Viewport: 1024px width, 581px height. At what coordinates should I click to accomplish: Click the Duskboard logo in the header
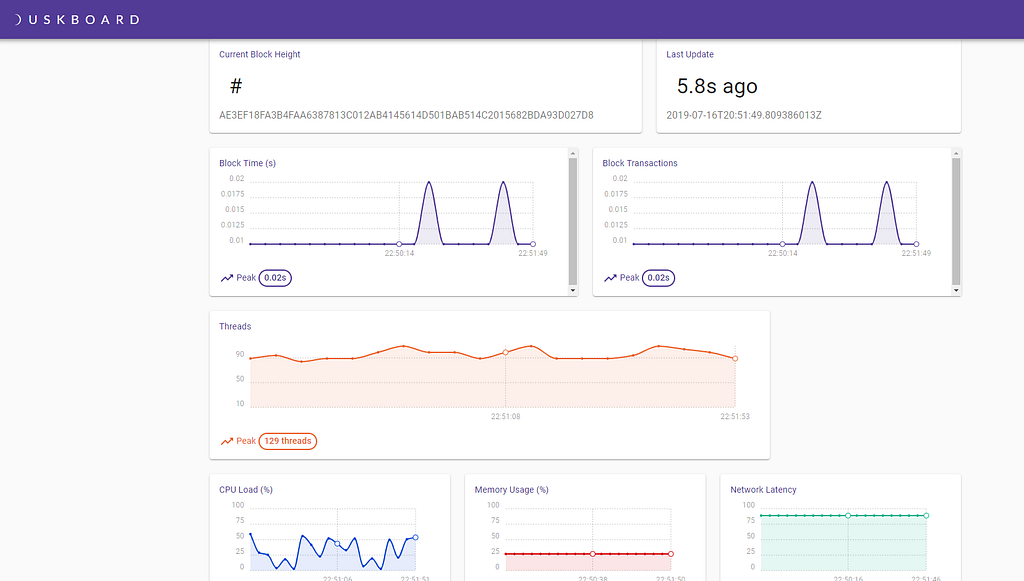(76, 19)
